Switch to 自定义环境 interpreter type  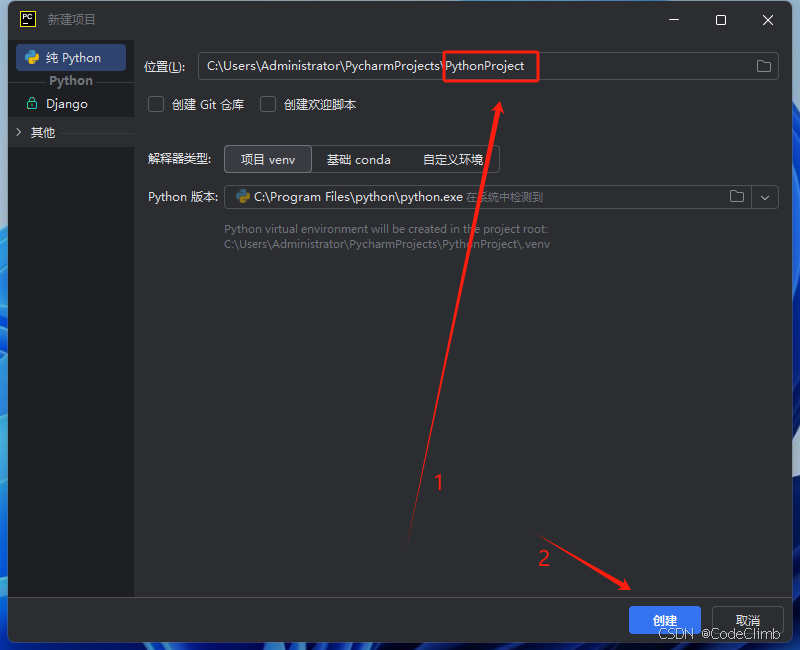(x=453, y=159)
